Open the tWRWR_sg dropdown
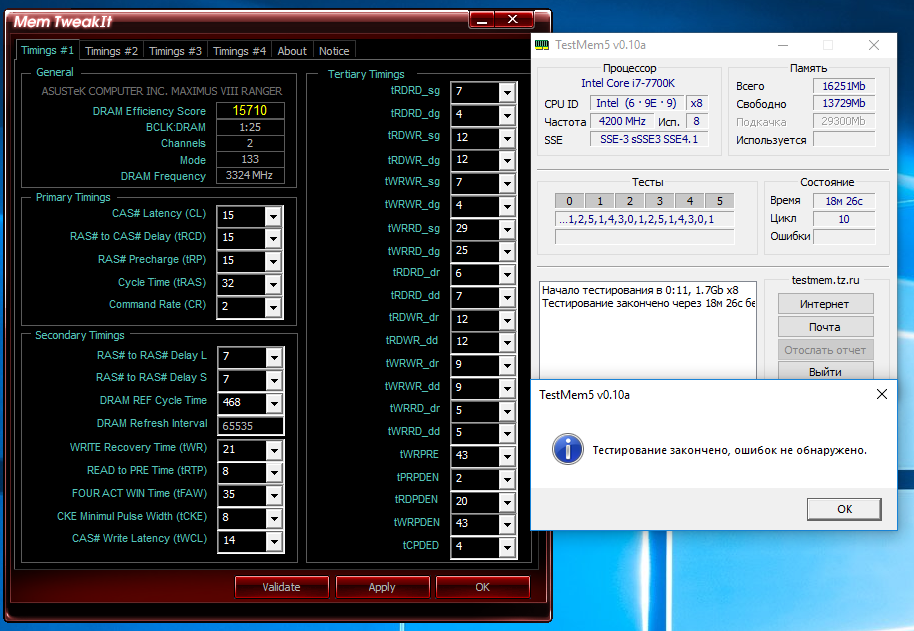Image resolution: width=914 pixels, height=631 pixels. [507, 183]
